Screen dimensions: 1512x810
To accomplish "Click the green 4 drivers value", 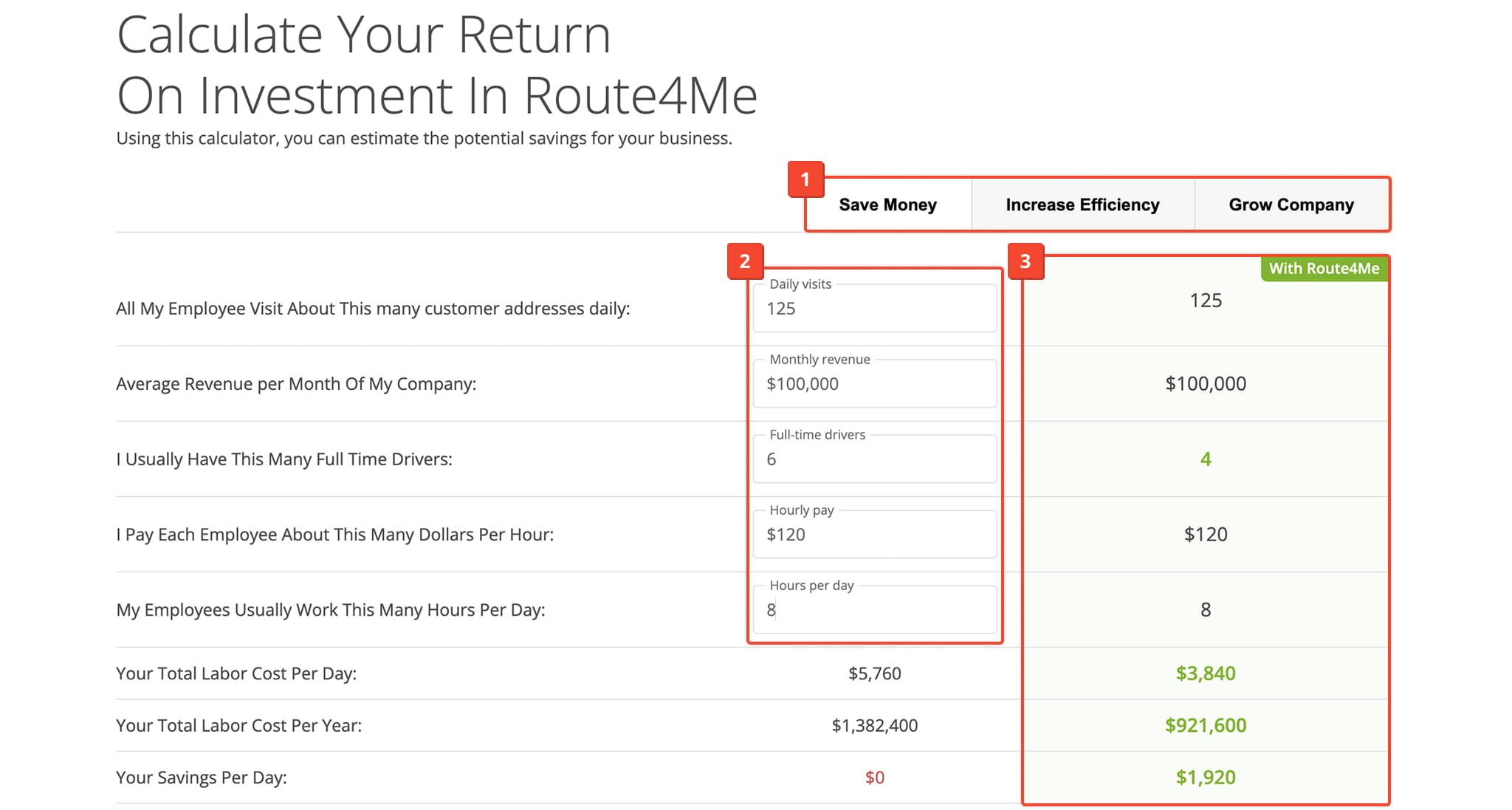I will 1206,459.
